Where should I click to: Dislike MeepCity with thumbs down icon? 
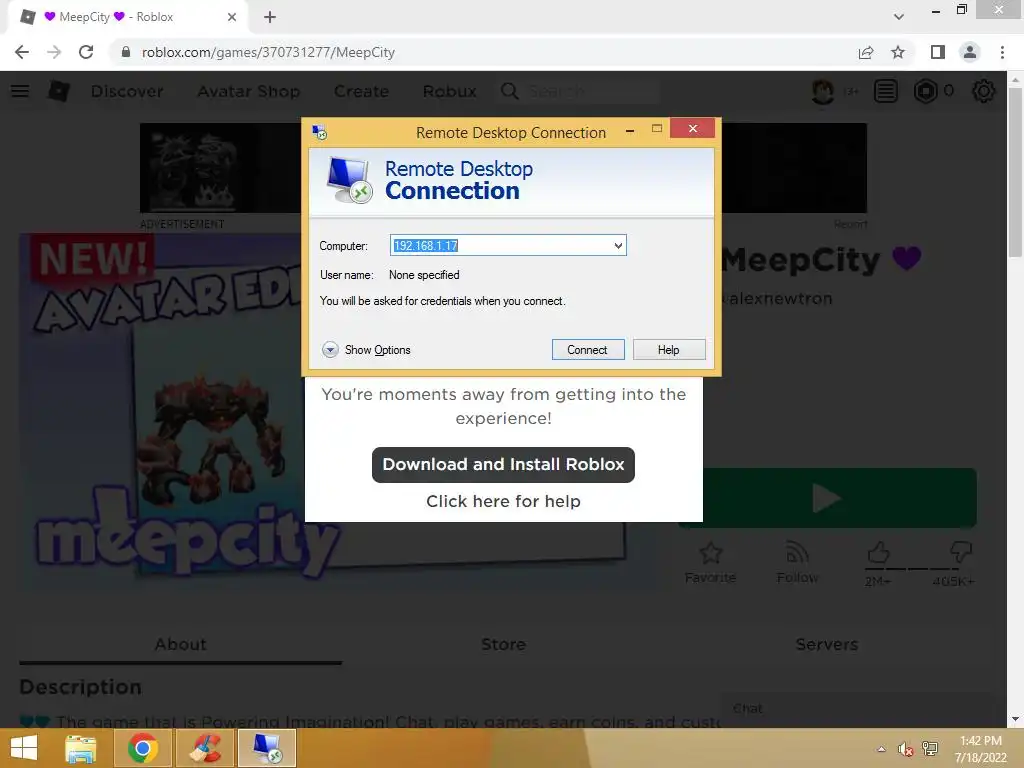coord(960,552)
